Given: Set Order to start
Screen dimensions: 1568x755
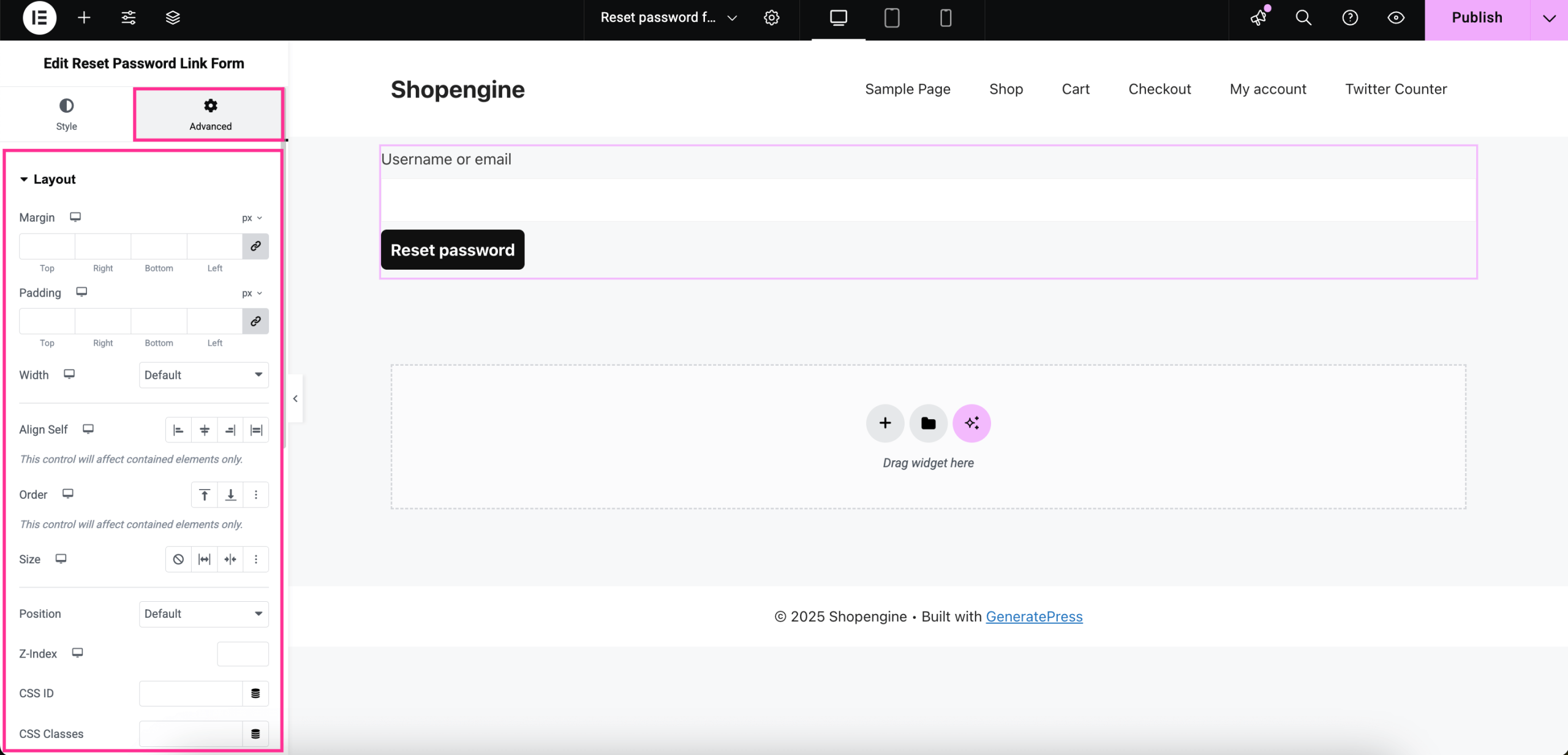Looking at the screenshot, I should coord(205,495).
